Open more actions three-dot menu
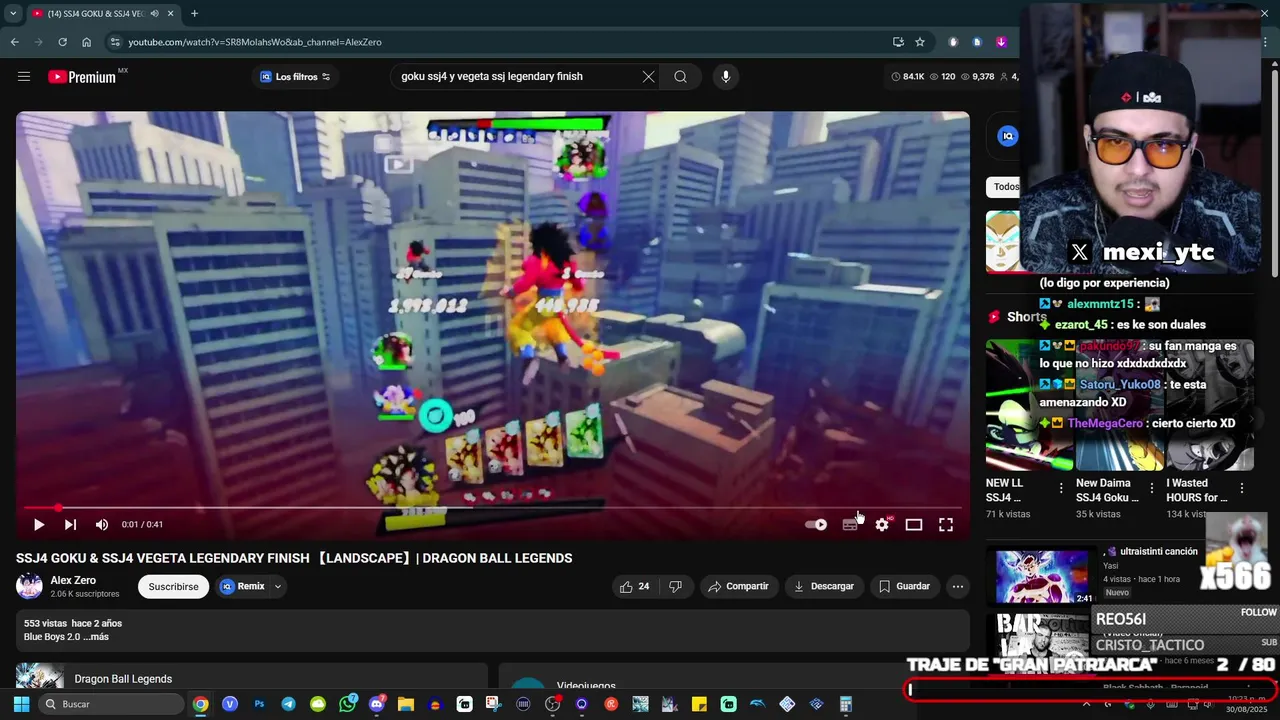This screenshot has width=1280, height=720. coord(958,586)
